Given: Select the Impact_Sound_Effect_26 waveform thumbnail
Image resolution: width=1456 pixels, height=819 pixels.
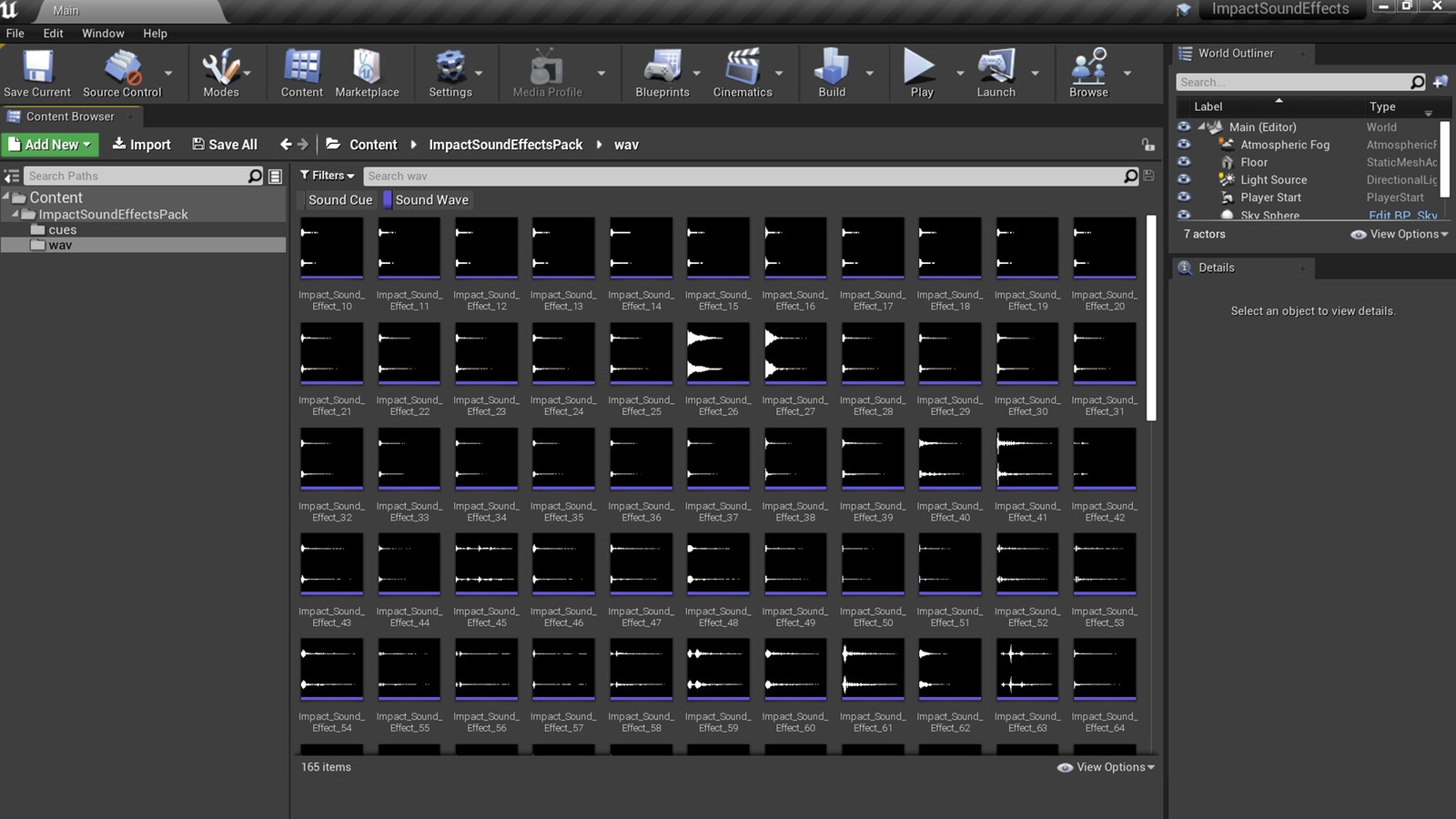Looking at the screenshot, I should (x=717, y=353).
